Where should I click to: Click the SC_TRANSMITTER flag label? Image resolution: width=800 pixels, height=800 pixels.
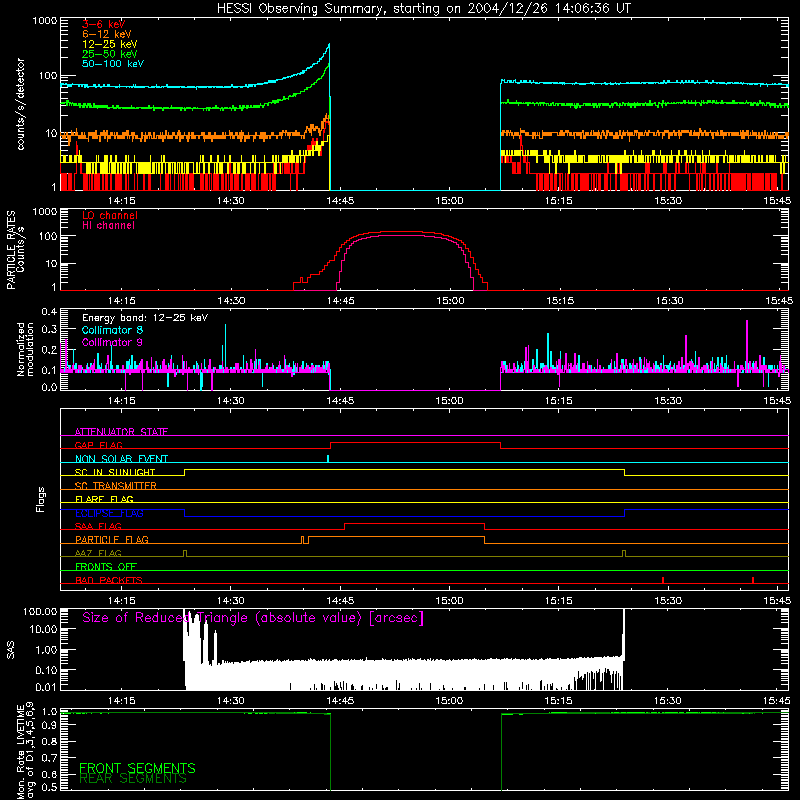pos(116,486)
